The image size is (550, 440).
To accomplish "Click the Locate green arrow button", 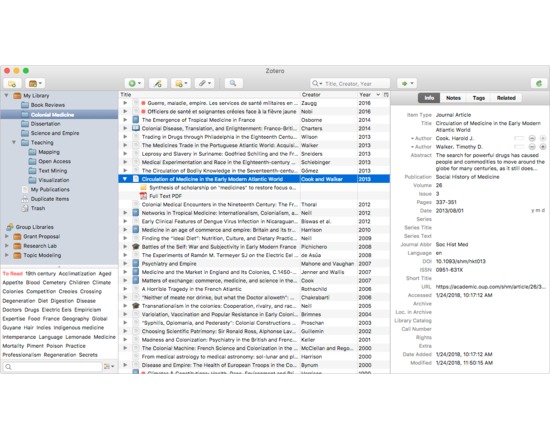I will [x=407, y=84].
